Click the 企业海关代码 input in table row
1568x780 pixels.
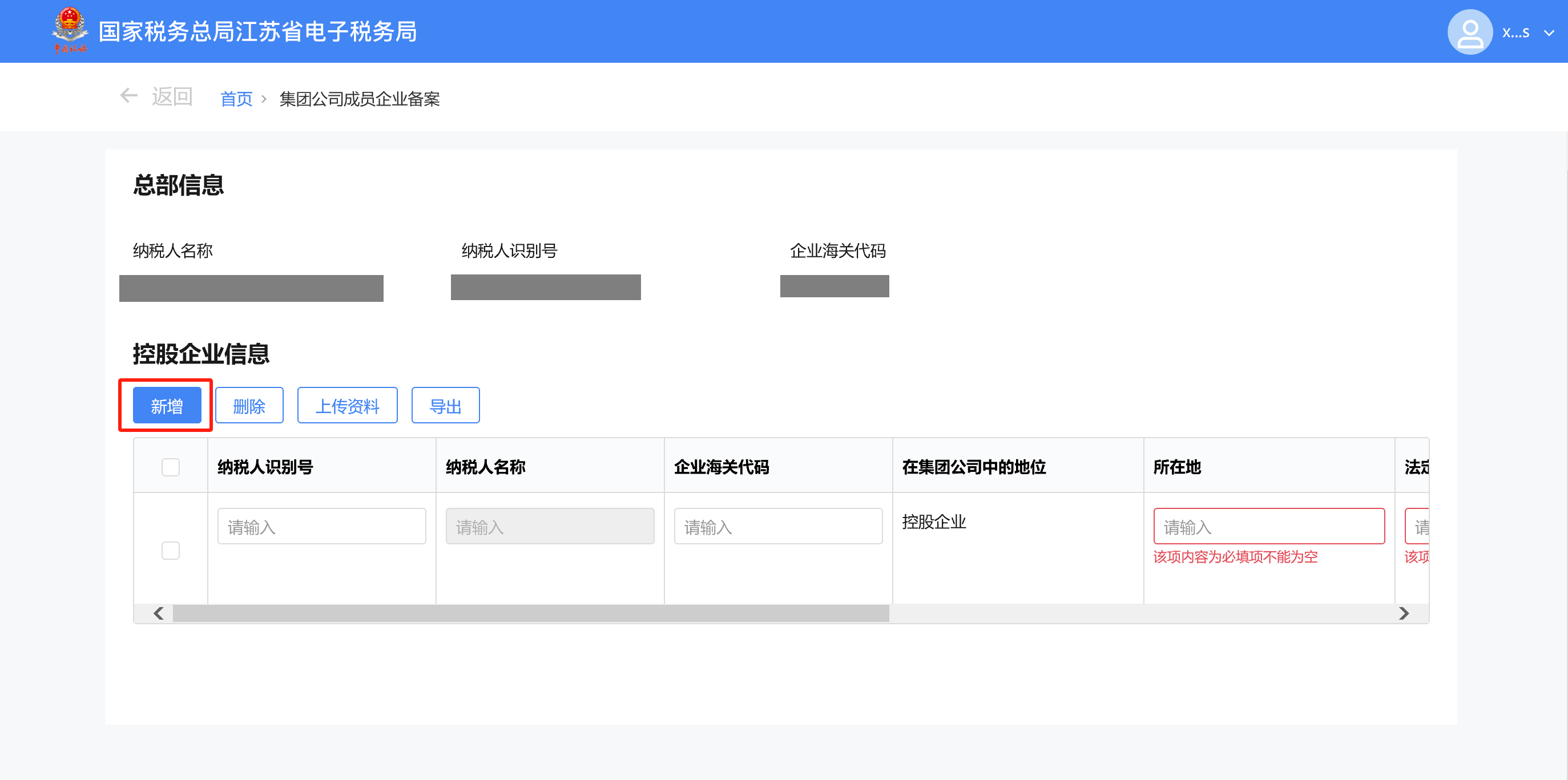[777, 526]
